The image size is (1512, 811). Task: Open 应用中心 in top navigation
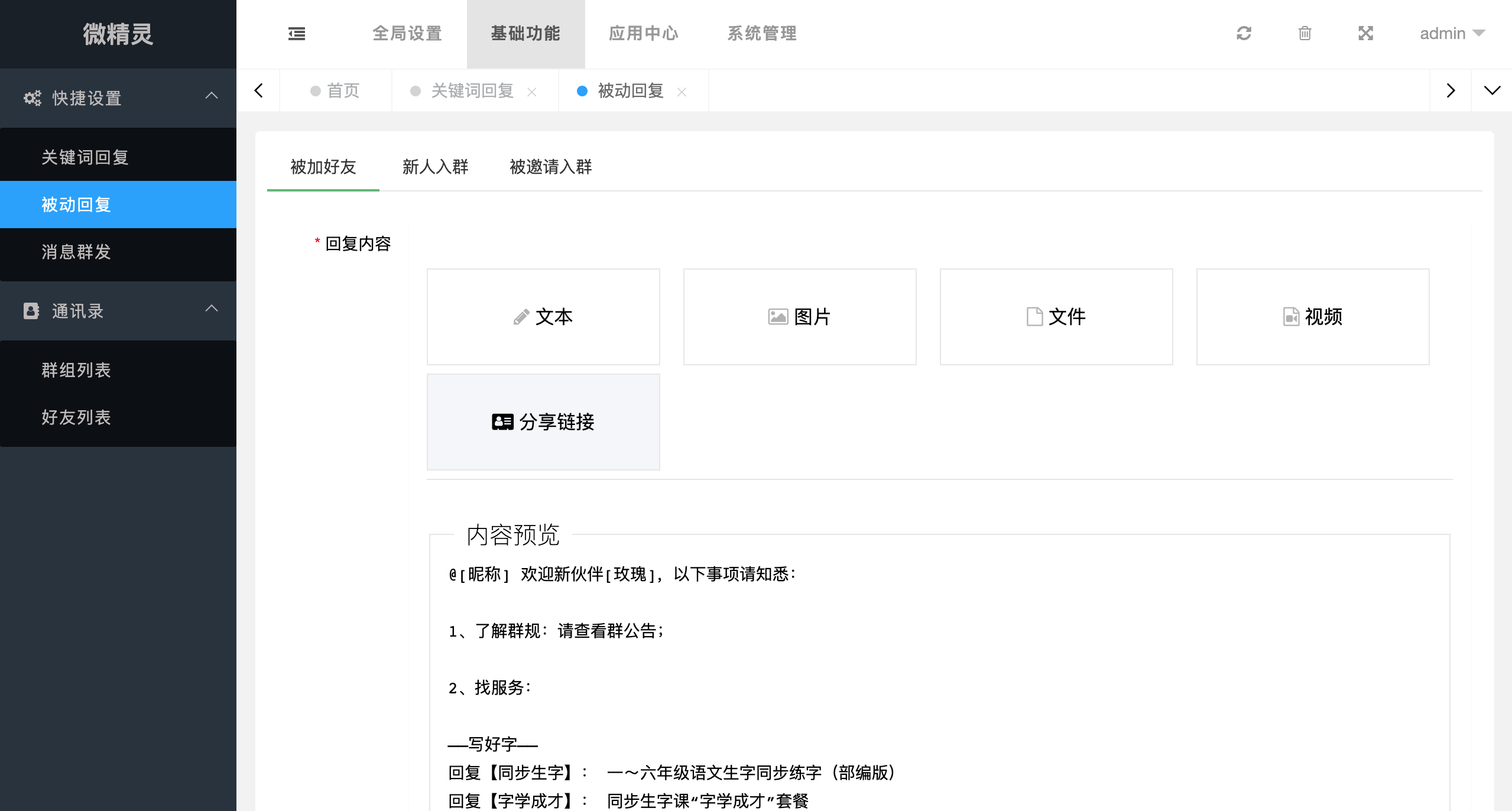point(644,34)
